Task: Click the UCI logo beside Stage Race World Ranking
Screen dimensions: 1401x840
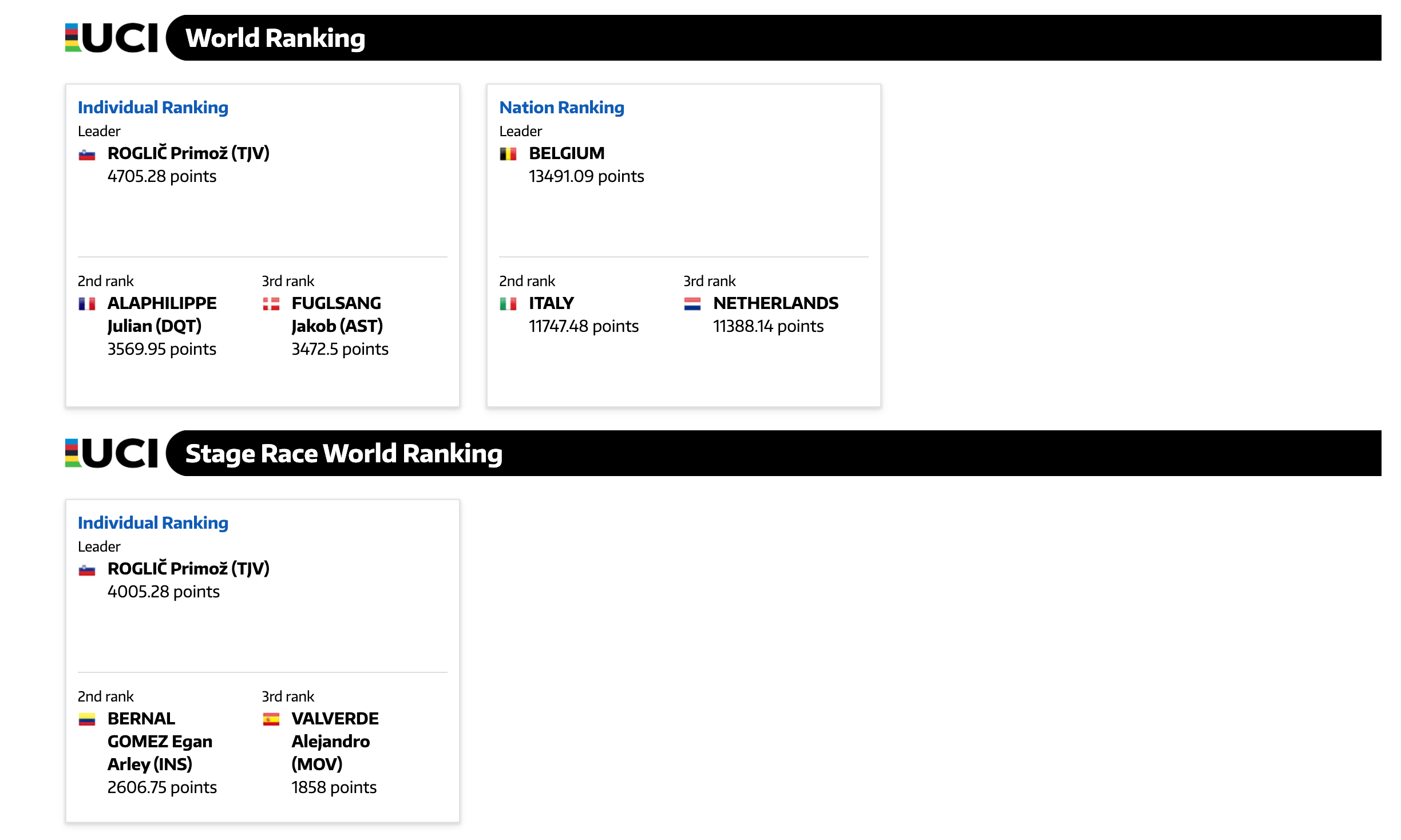Action: point(112,453)
